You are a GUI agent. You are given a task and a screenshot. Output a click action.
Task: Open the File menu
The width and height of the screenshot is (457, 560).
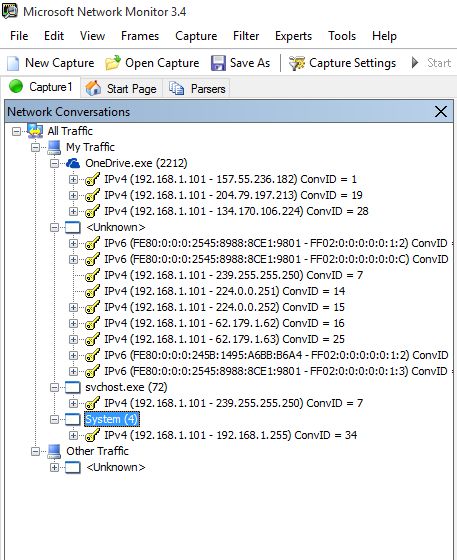point(19,36)
